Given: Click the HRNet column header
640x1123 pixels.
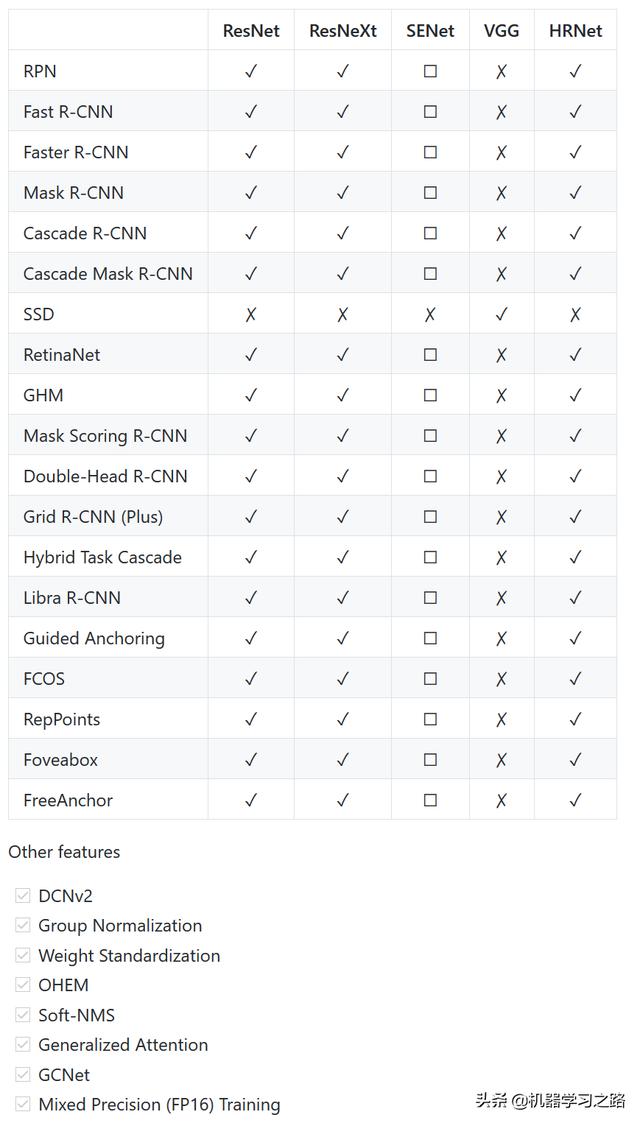Looking at the screenshot, I should [576, 31].
